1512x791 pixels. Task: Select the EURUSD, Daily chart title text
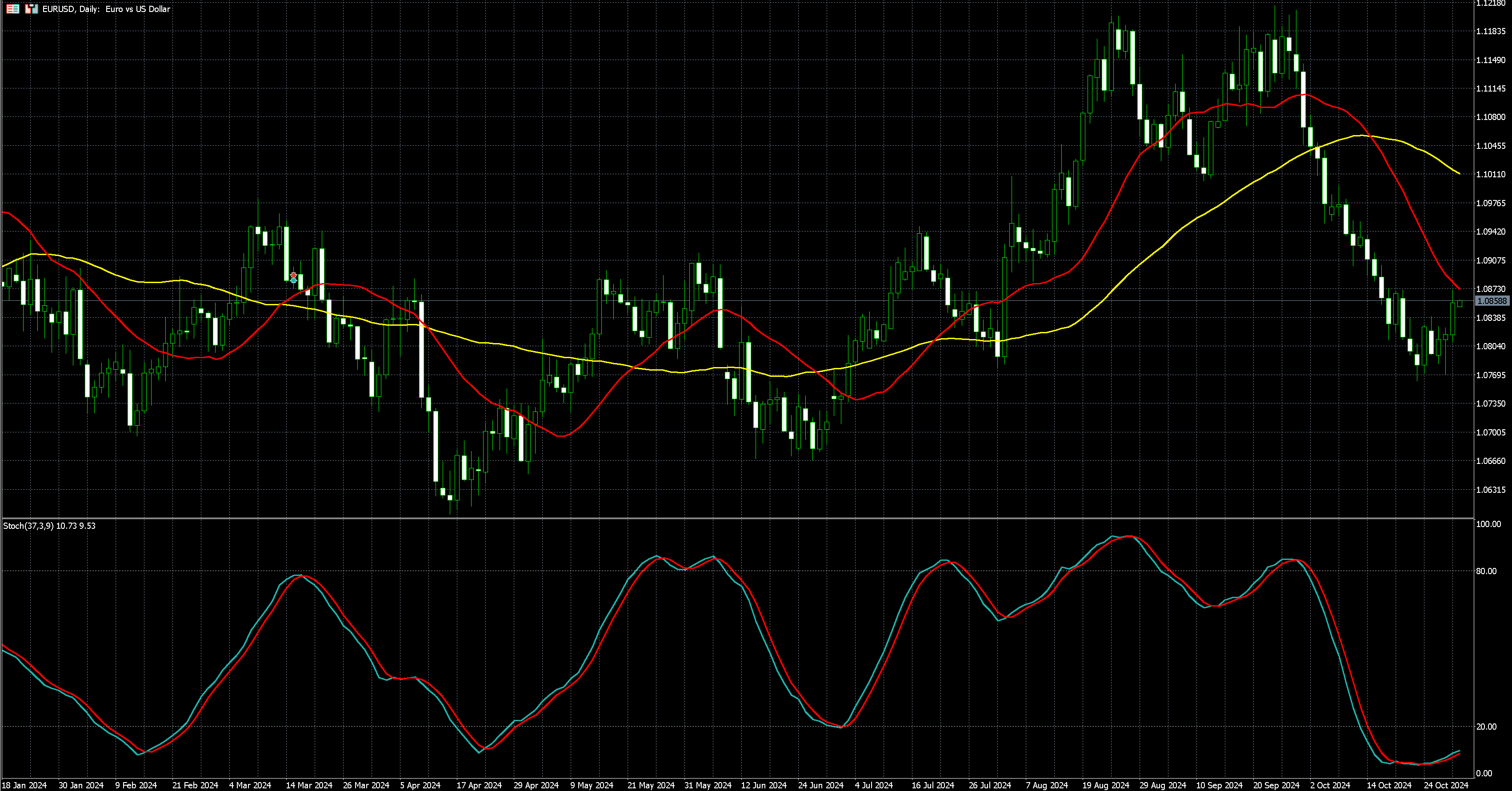tap(106, 9)
